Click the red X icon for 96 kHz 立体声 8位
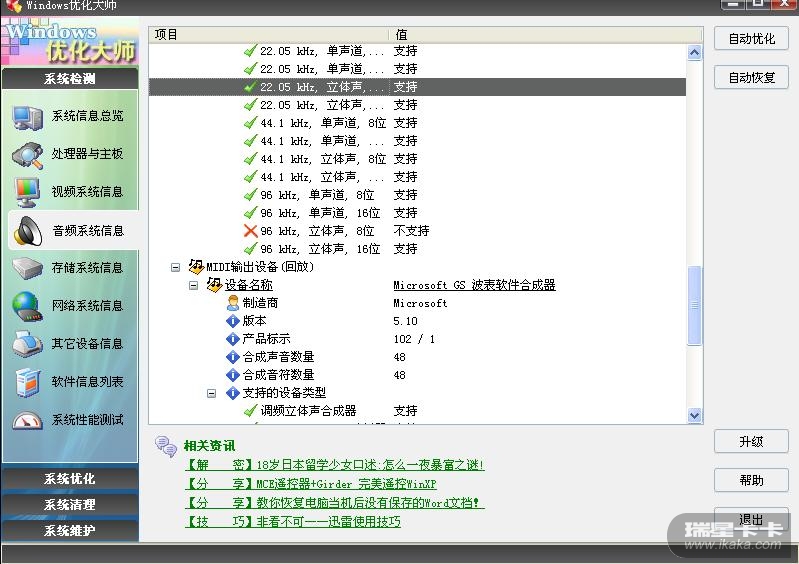799x564 pixels. tap(250, 231)
